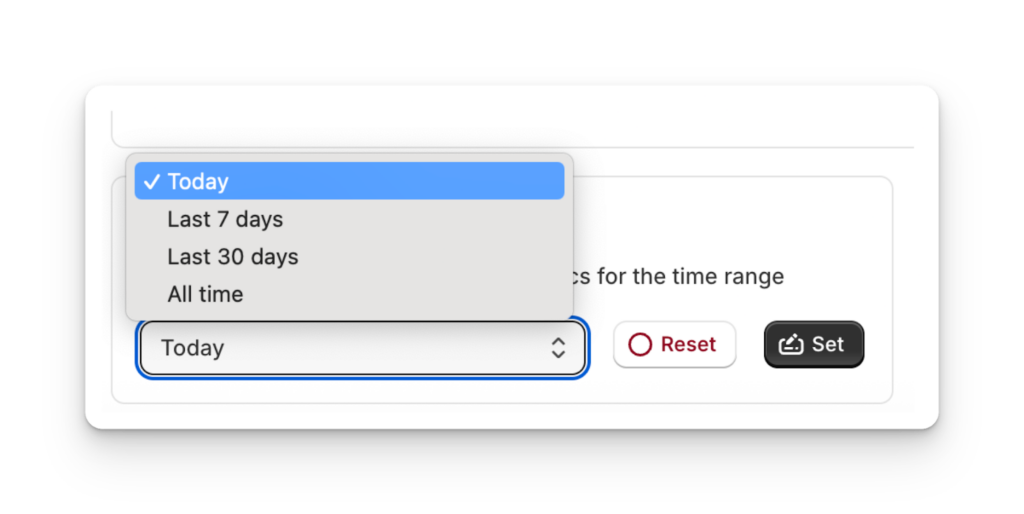Select "Last 7 days" from the list

(x=225, y=219)
